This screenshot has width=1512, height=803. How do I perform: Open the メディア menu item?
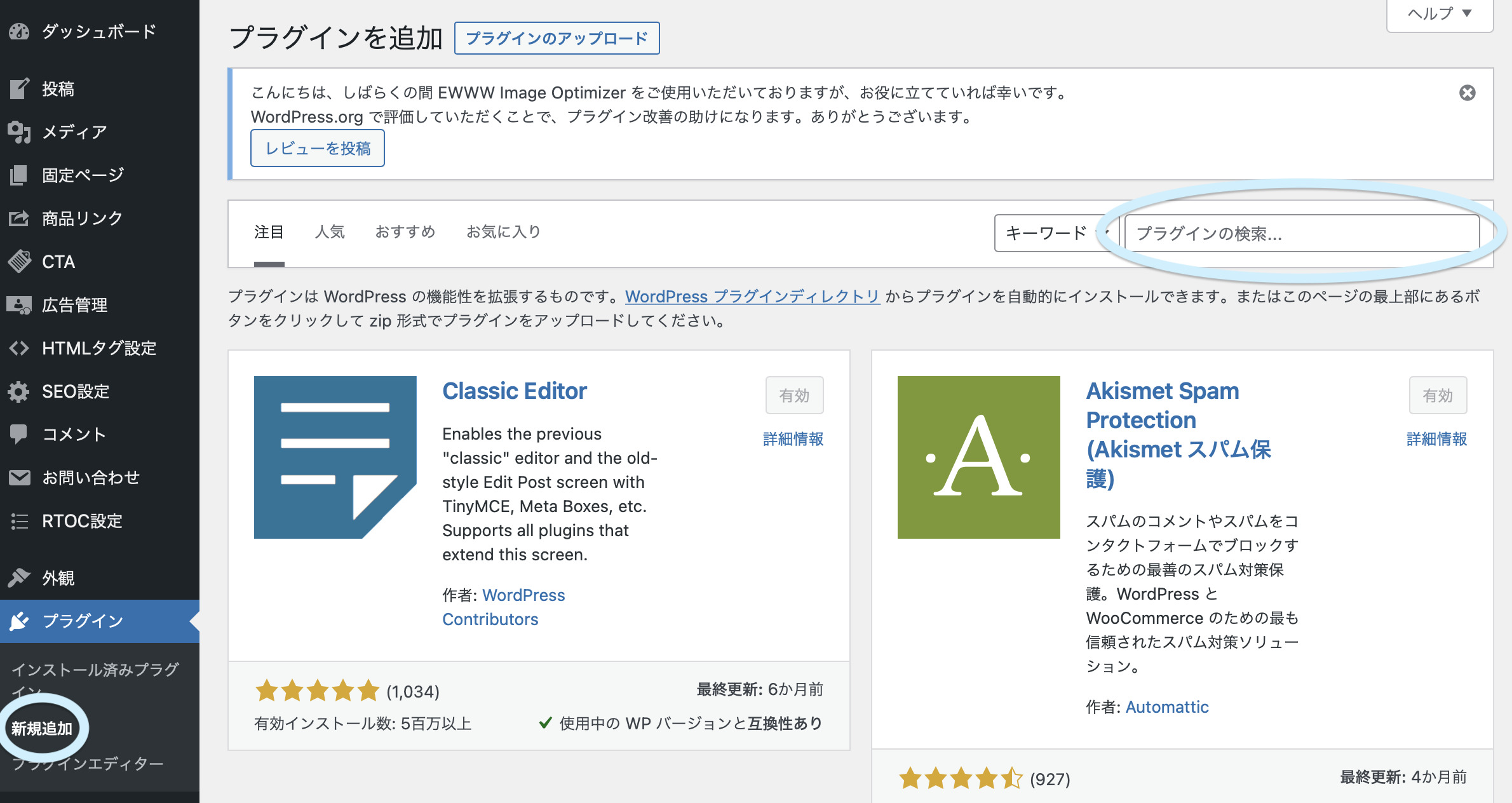tap(100, 132)
